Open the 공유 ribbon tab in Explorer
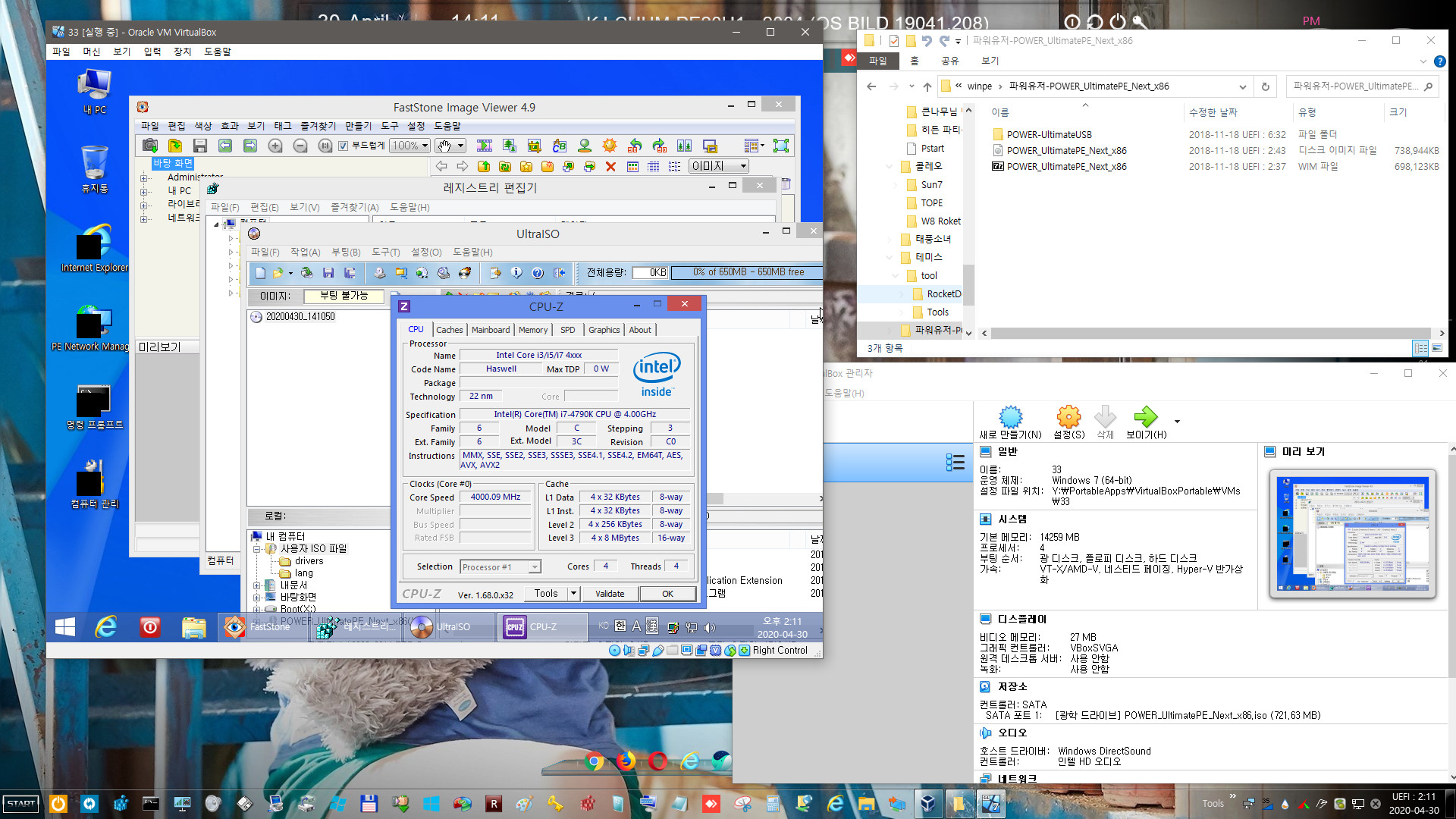 click(949, 61)
